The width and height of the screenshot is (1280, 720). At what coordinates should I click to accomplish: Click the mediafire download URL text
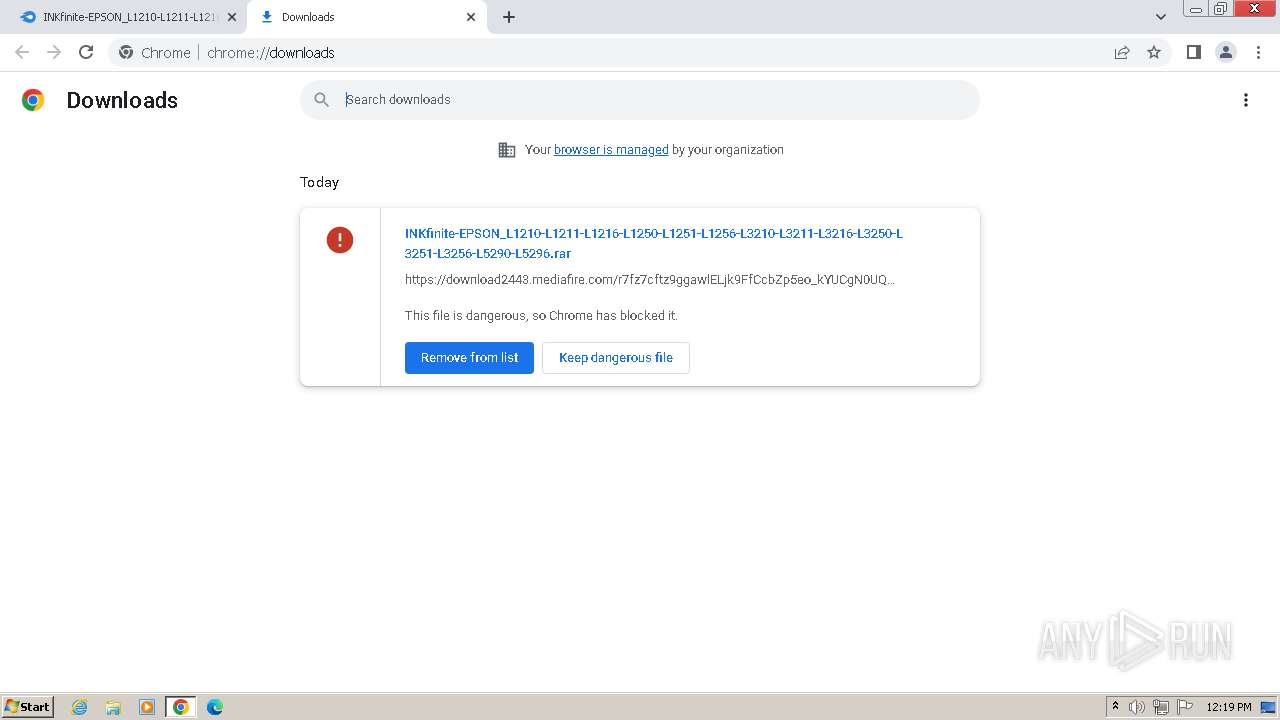click(650, 279)
